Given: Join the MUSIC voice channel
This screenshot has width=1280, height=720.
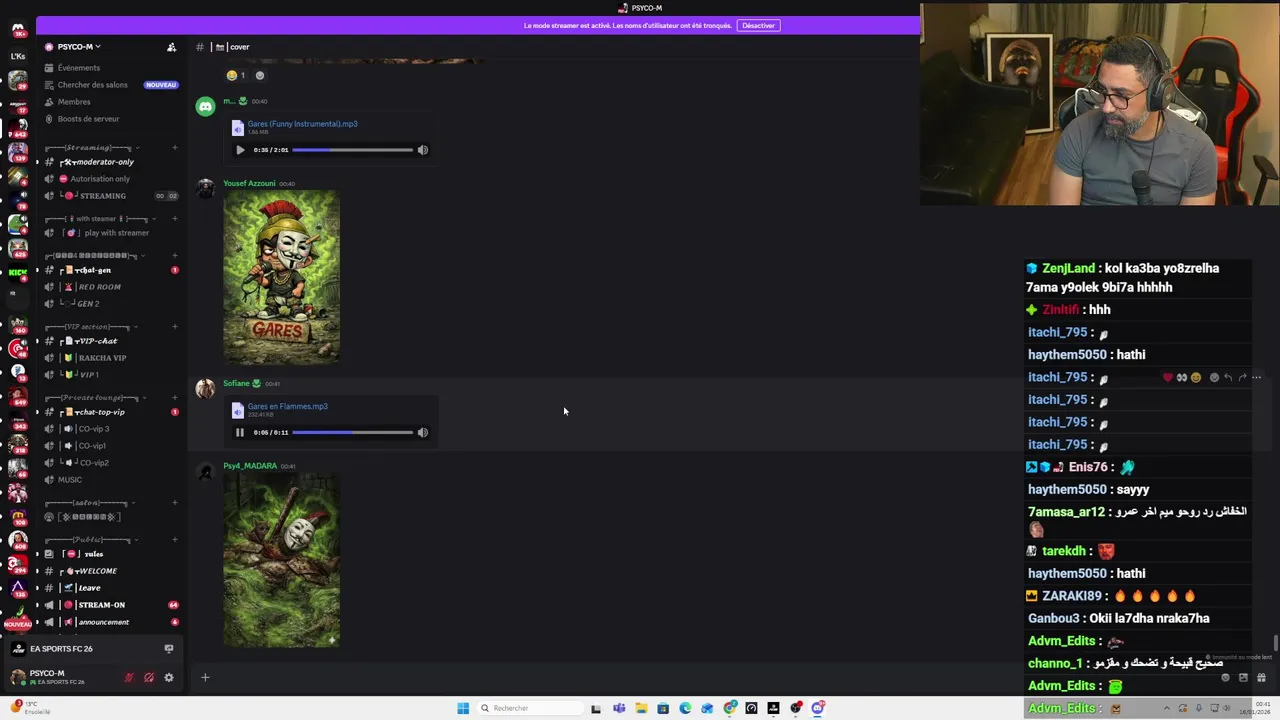Looking at the screenshot, I should (x=70, y=480).
